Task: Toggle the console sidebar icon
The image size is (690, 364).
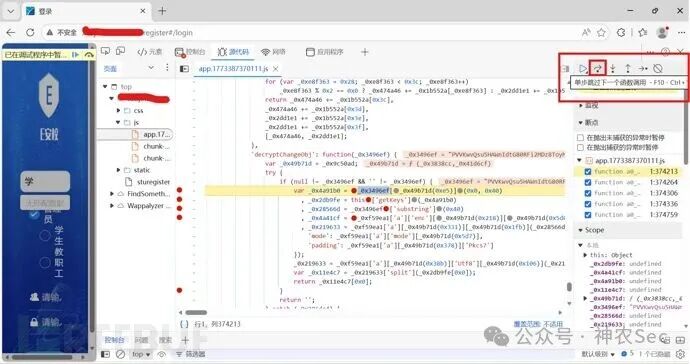Action: point(105,354)
